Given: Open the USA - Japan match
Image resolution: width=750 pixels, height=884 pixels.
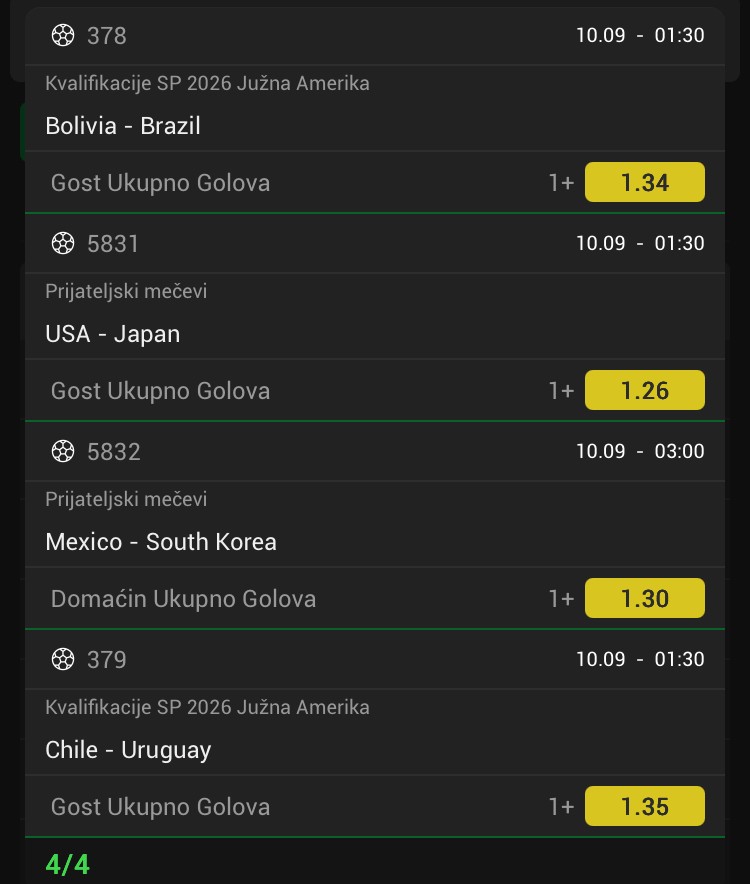Looking at the screenshot, I should point(113,334).
